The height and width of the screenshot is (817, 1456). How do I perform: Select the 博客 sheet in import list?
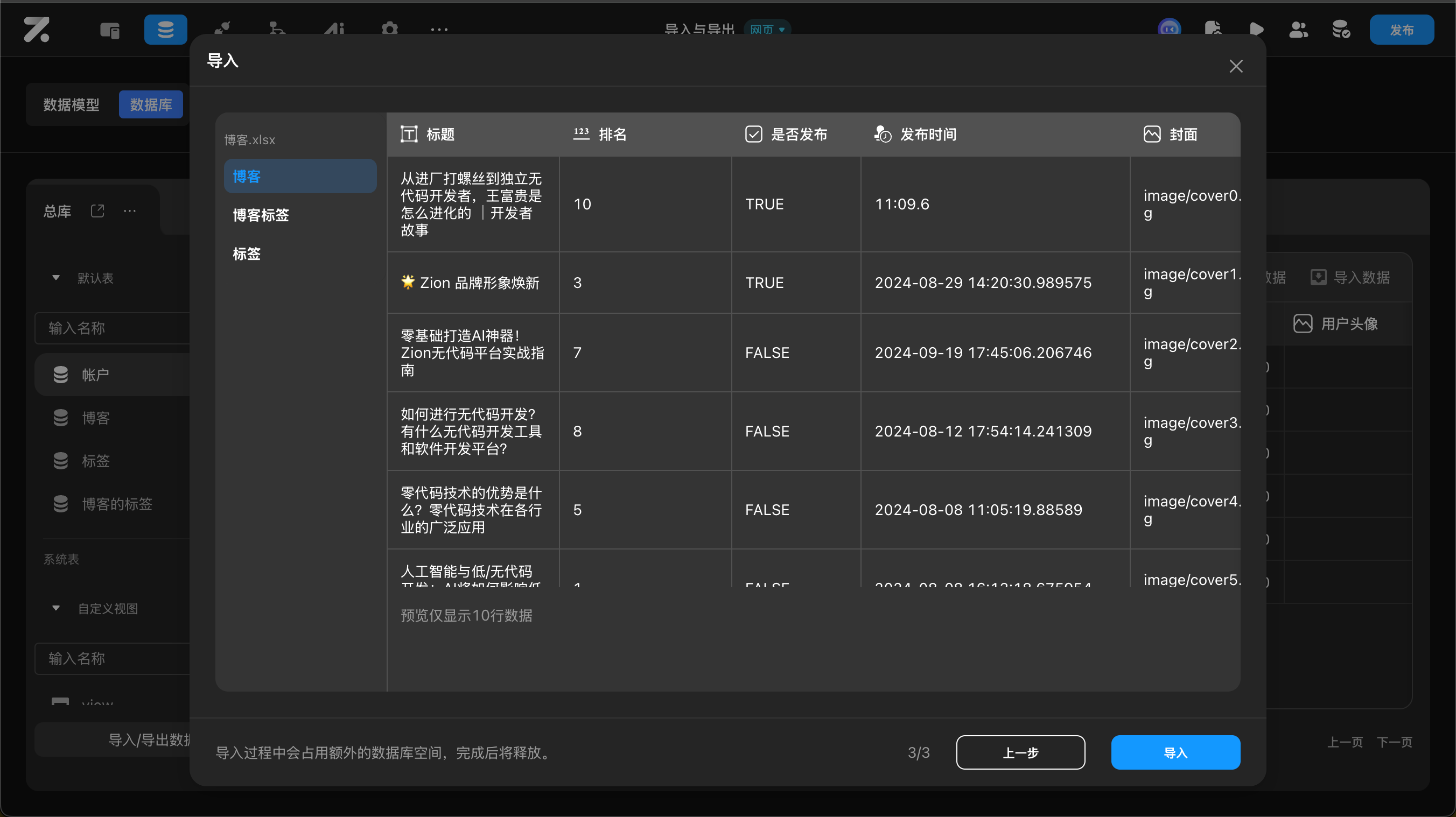(300, 177)
